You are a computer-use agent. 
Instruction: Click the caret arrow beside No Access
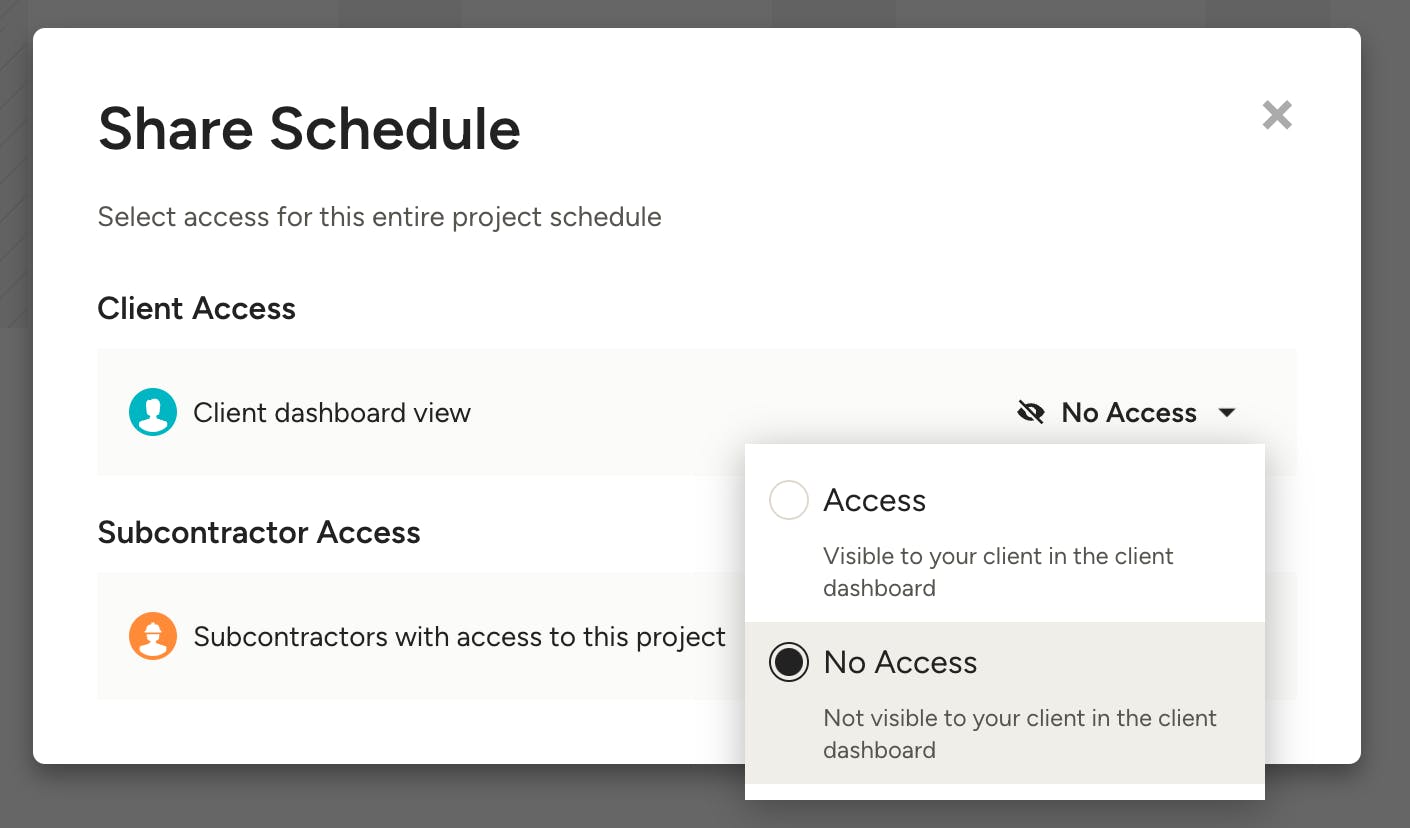tap(1227, 413)
